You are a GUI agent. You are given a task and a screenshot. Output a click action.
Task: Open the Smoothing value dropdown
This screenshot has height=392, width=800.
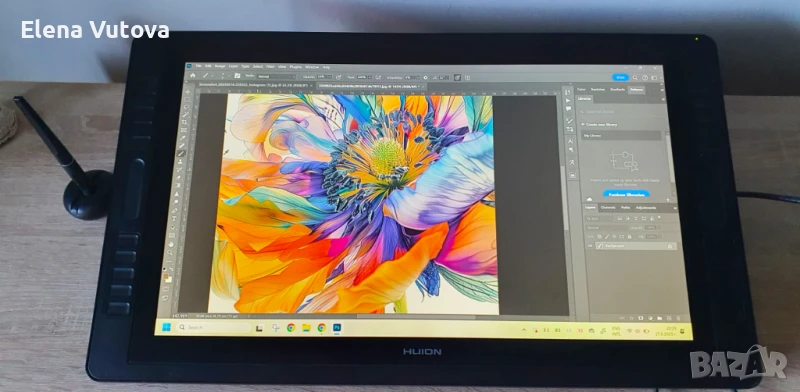417,78
